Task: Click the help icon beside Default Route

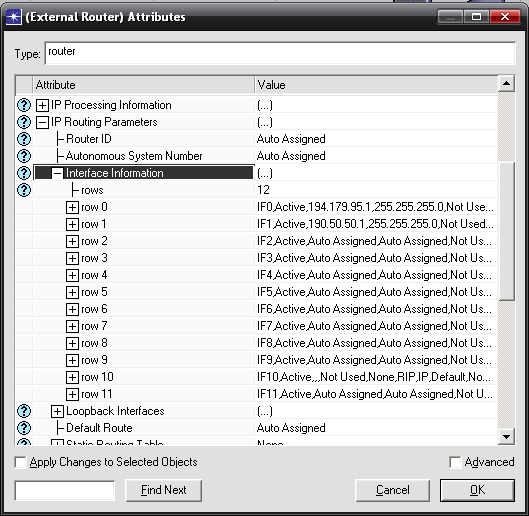Action: point(24,428)
